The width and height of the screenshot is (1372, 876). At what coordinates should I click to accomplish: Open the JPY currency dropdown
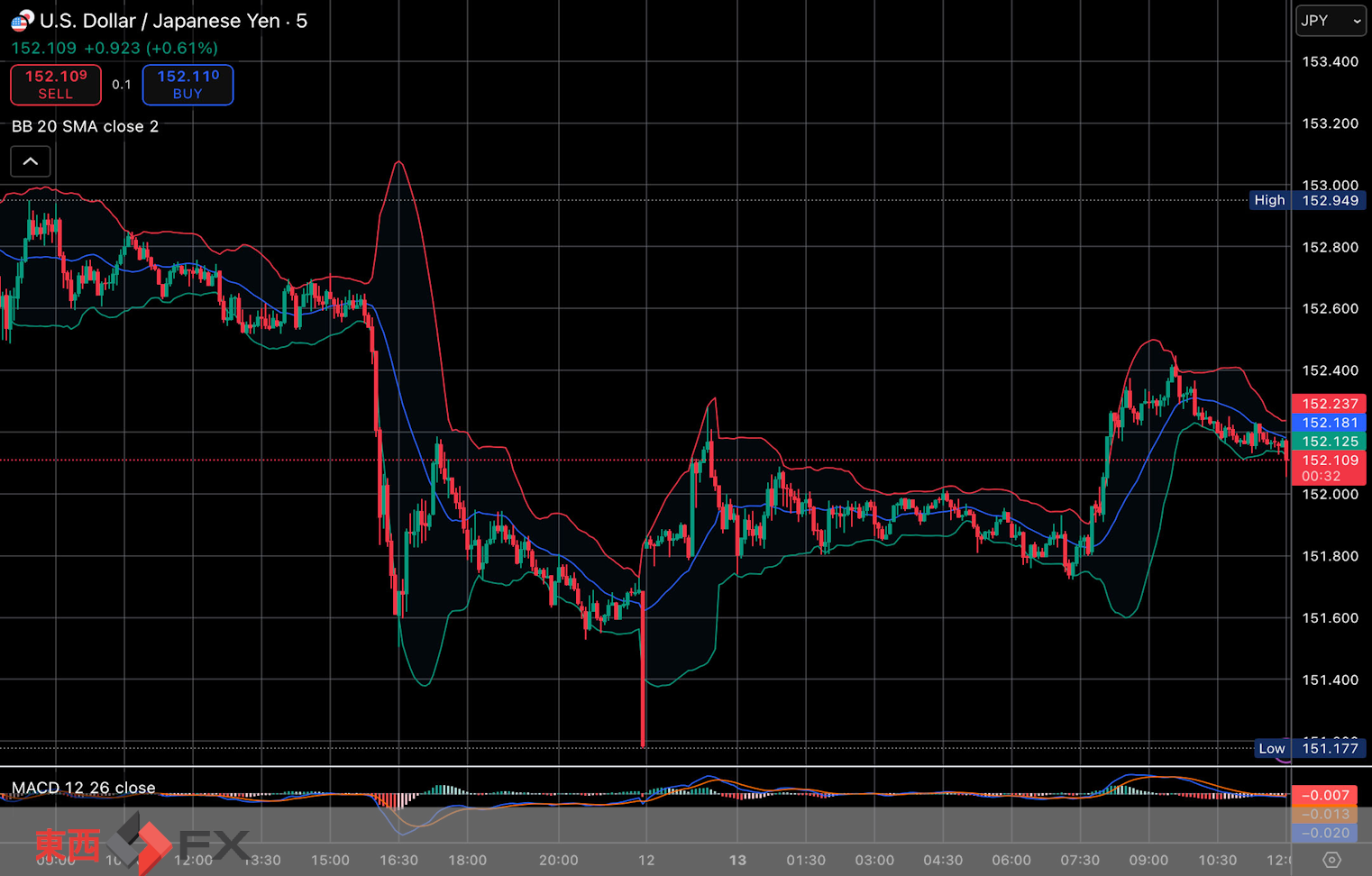click(x=1330, y=21)
